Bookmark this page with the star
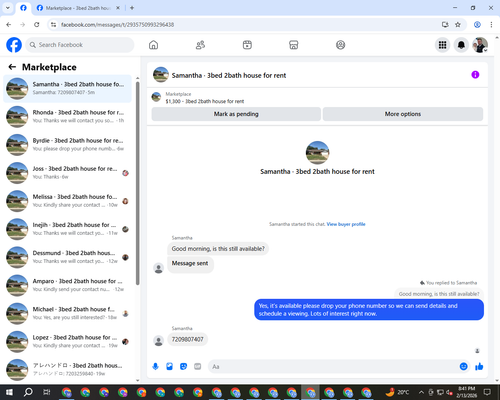 pos(458,25)
